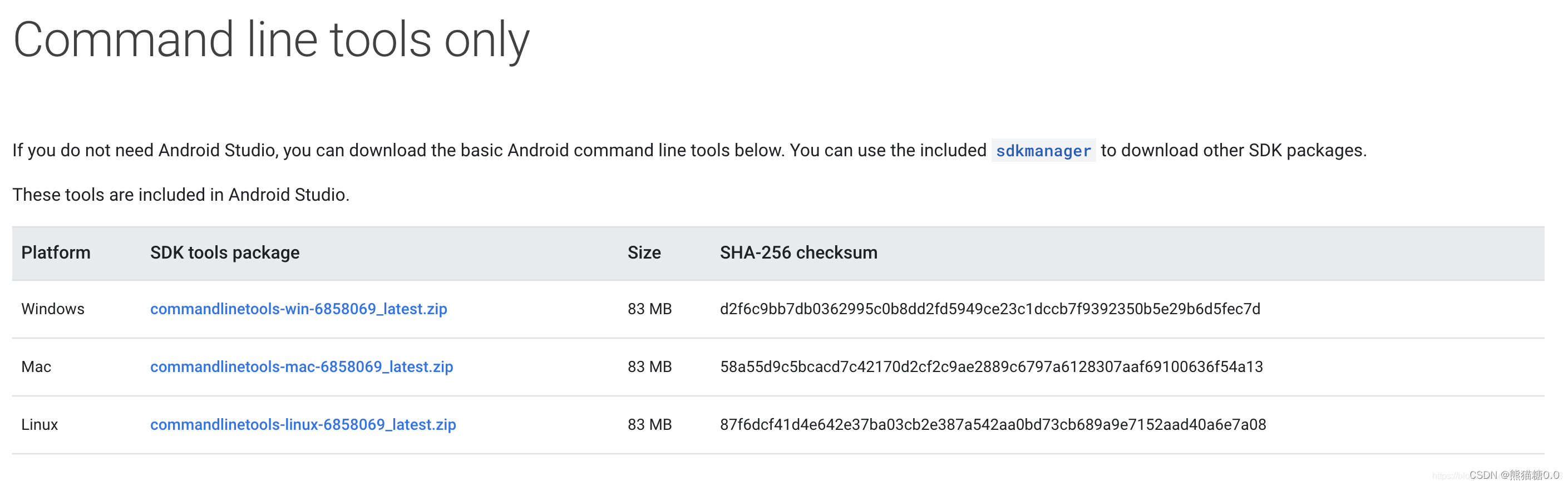
Task: Click the SHA-256 checksum column header
Action: coord(798,252)
